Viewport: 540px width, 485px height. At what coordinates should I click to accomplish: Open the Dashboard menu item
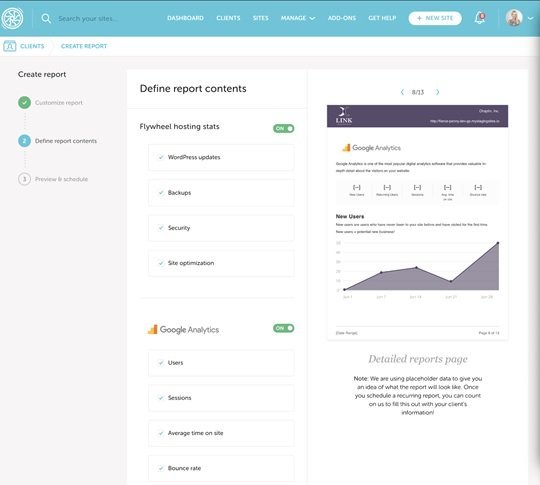185,18
